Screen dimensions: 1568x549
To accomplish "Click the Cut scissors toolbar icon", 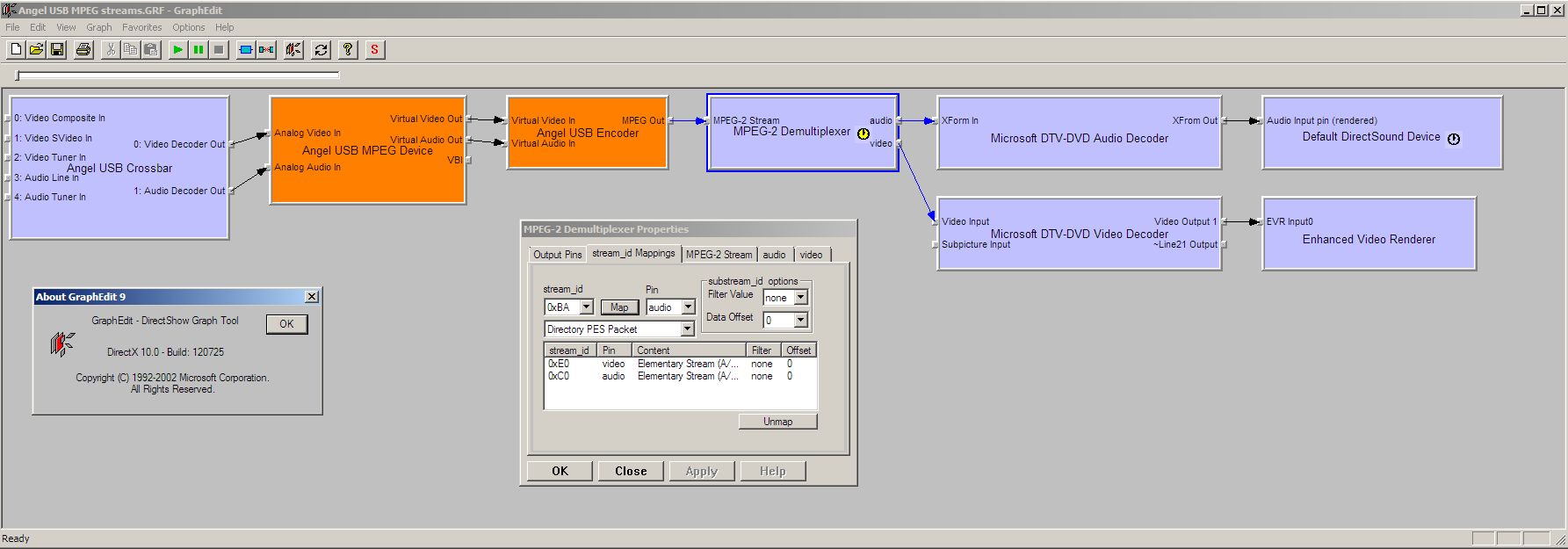I will coord(110,49).
